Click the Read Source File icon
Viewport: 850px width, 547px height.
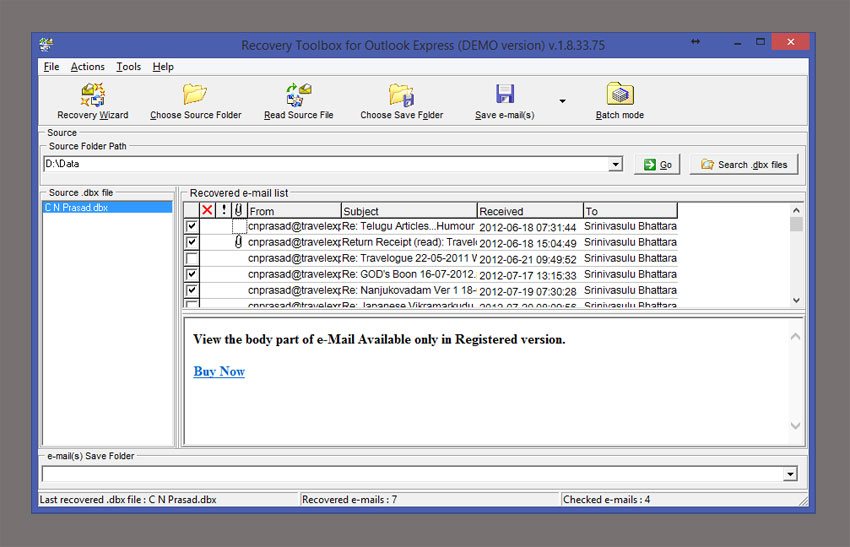(x=298, y=94)
